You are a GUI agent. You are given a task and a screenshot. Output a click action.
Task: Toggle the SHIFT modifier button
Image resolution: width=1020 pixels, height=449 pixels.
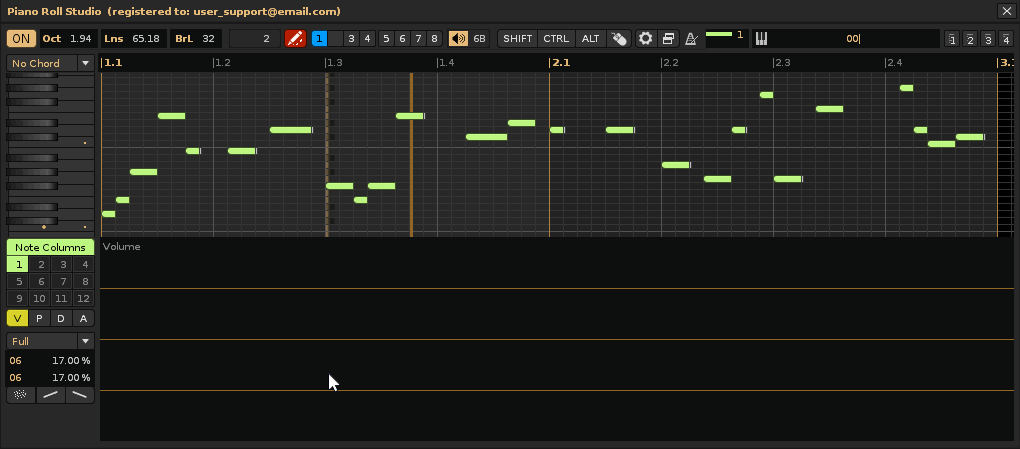click(518, 39)
